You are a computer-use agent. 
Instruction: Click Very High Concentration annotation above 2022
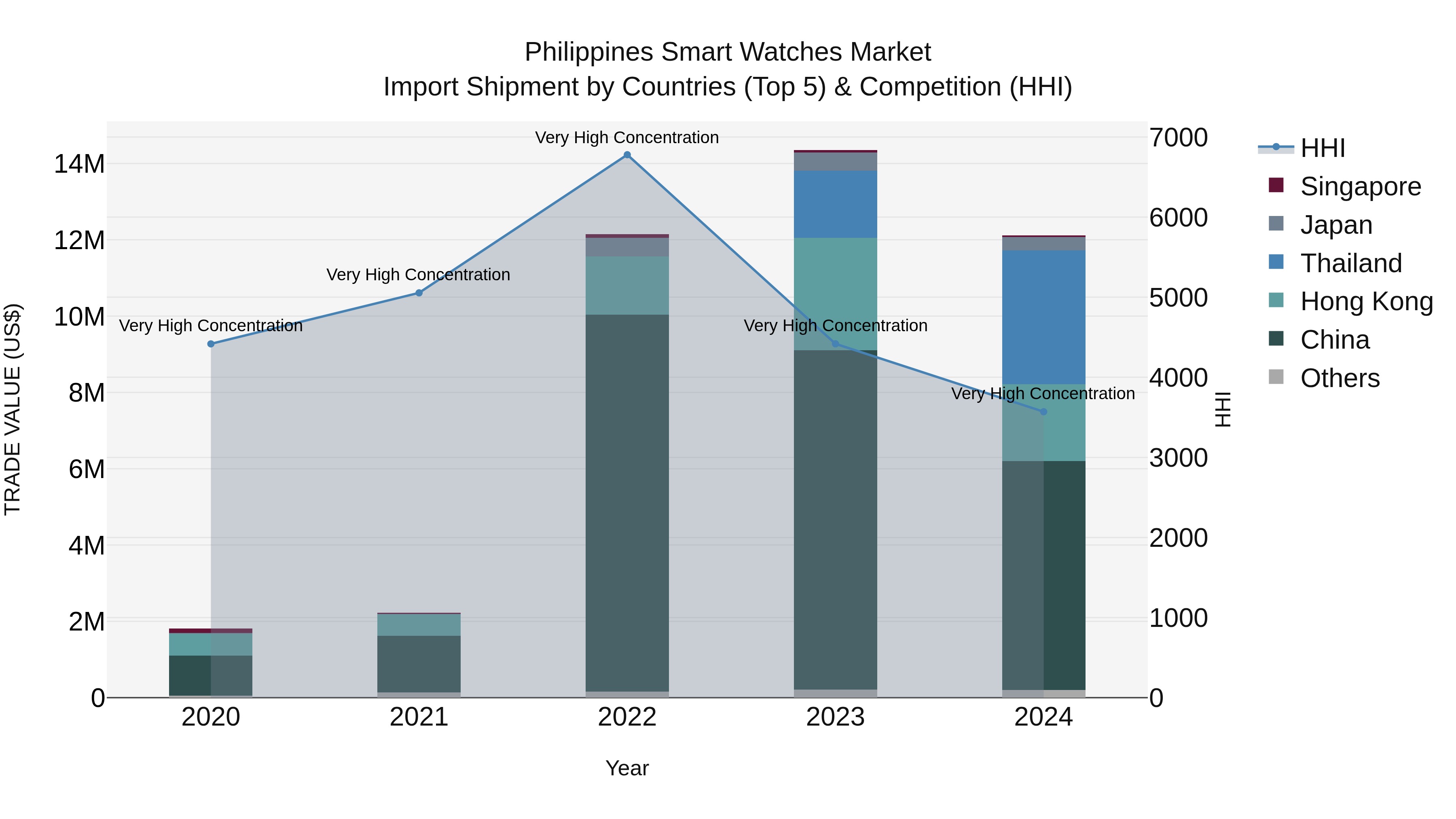click(x=627, y=138)
